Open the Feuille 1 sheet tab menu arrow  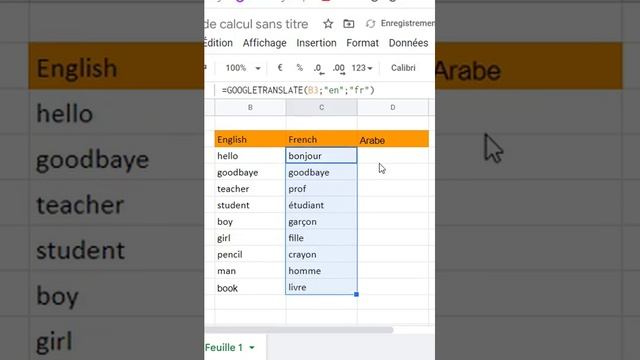coord(252,347)
